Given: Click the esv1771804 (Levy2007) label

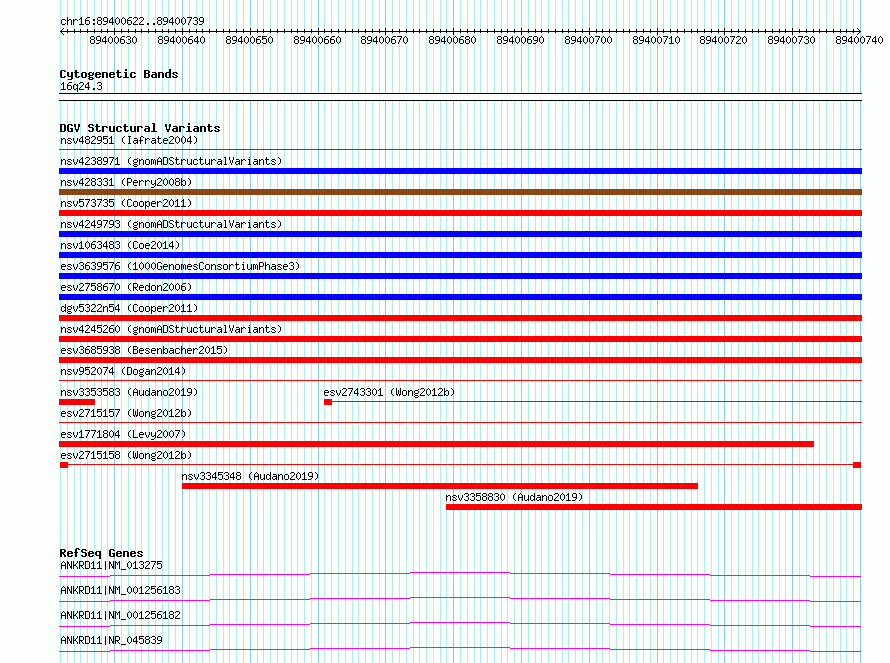Looking at the screenshot, I should point(123,434).
